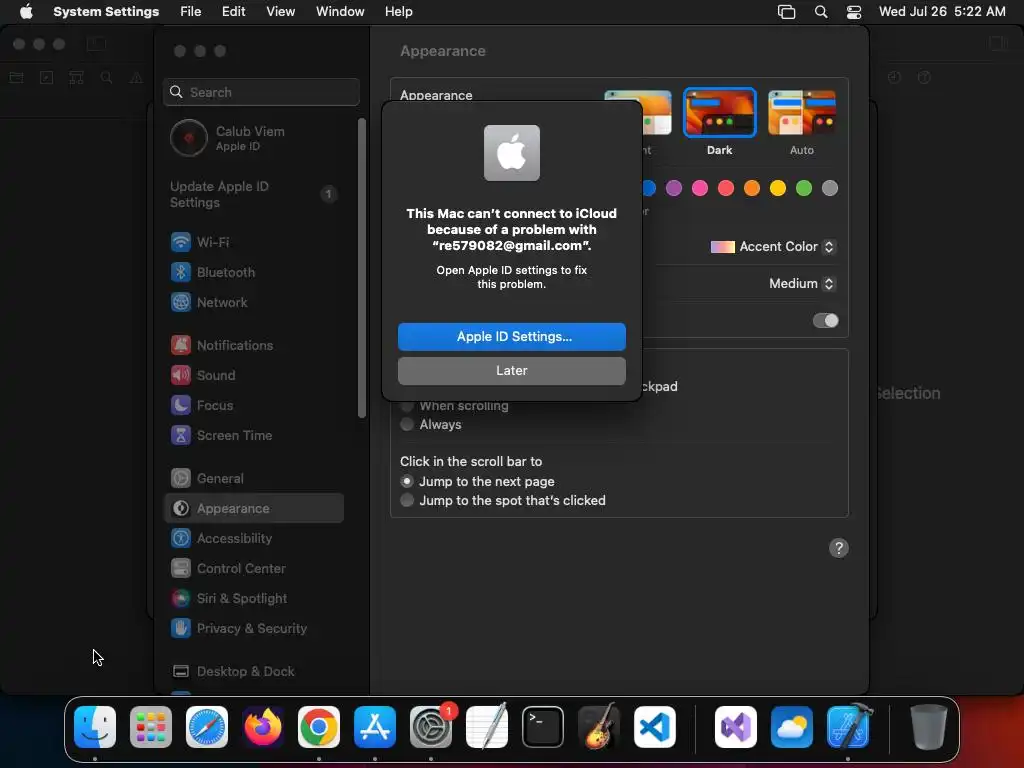Click the help question mark button
1024x768 pixels.
(x=839, y=548)
